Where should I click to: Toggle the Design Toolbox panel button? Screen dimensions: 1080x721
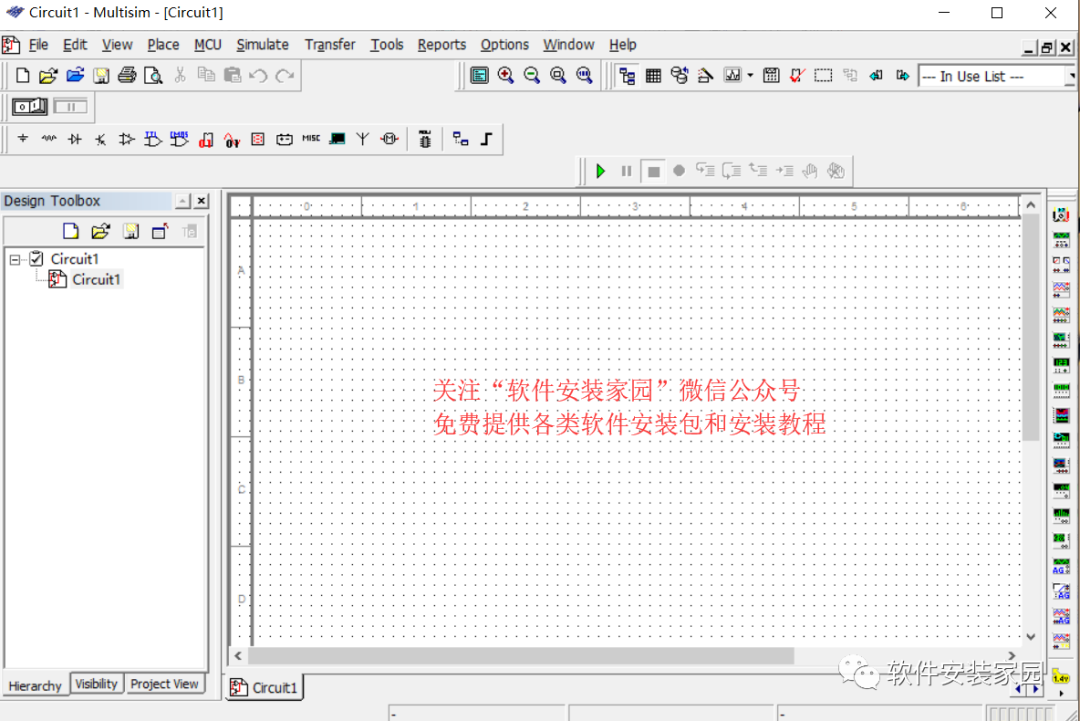pyautogui.click(x=627, y=76)
